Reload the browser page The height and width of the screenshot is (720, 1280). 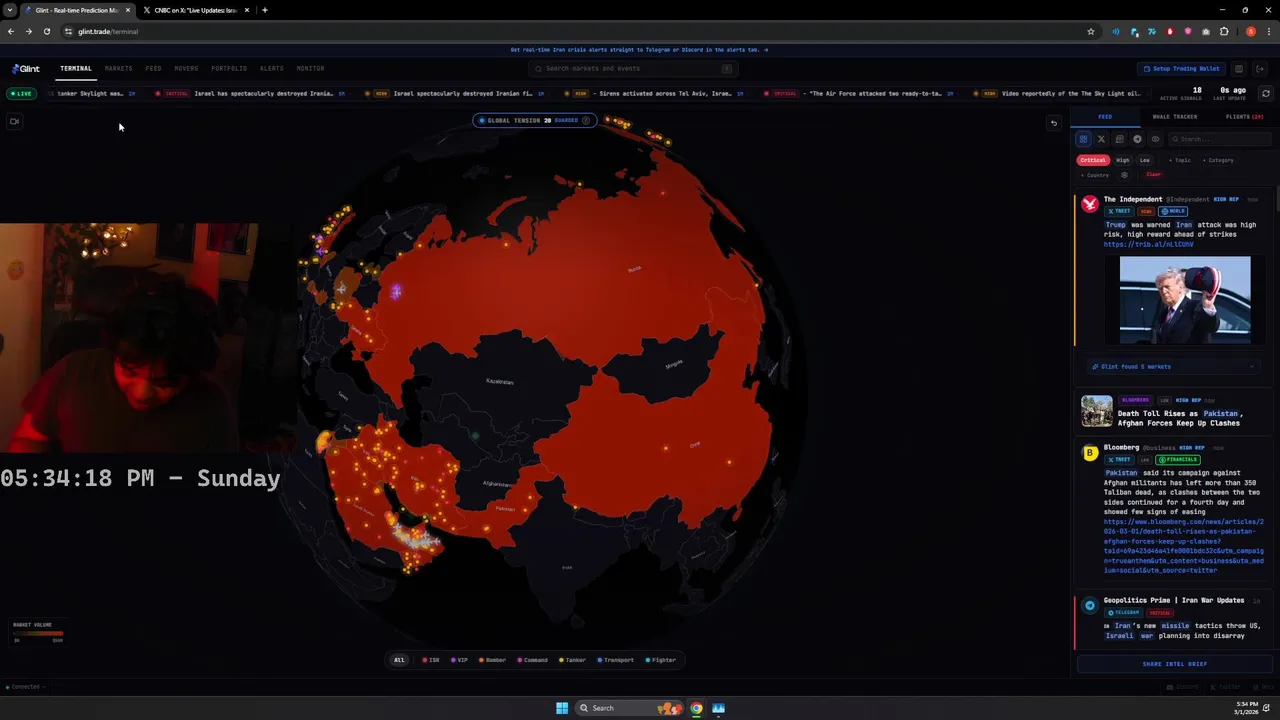pos(46,31)
